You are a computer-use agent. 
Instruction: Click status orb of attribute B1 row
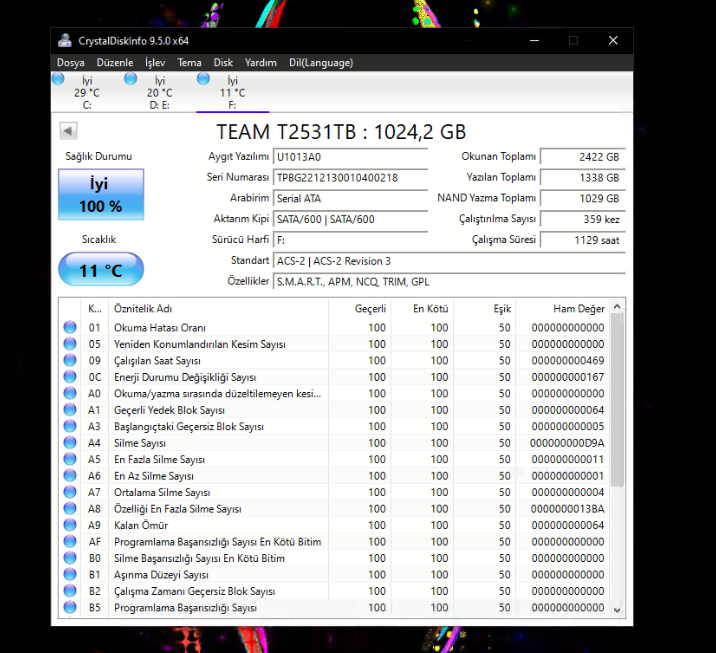click(70, 574)
